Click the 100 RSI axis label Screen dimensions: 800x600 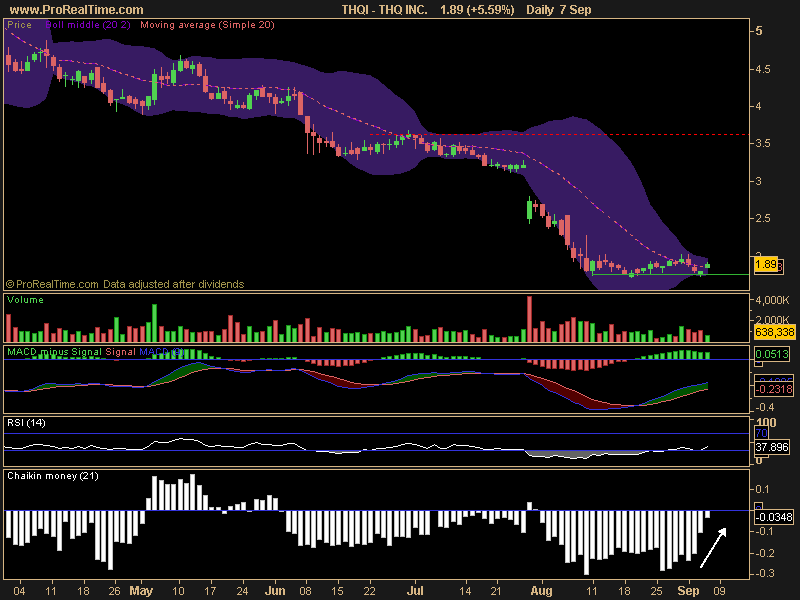(766, 422)
